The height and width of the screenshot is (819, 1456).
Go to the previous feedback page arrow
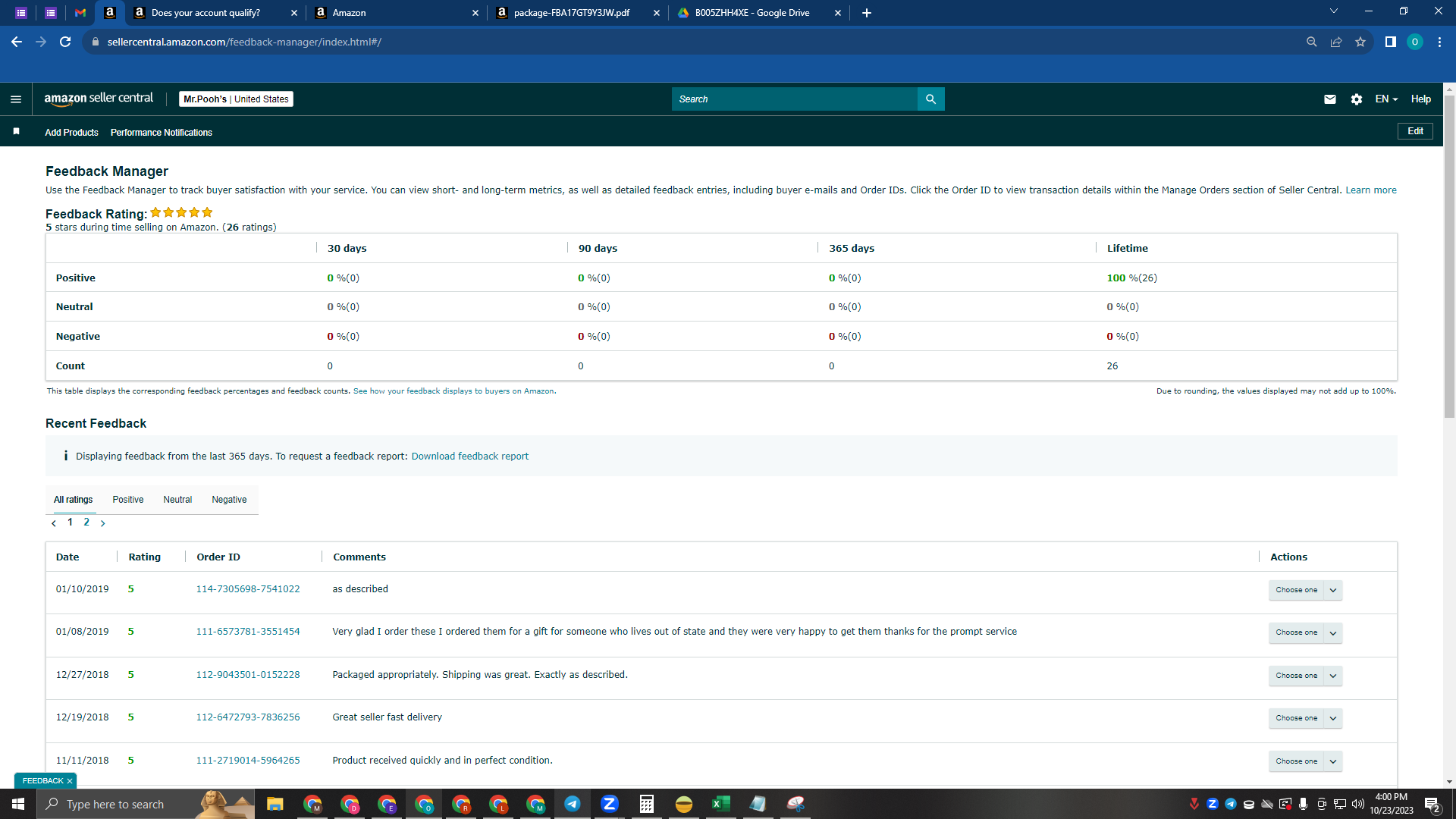tap(54, 523)
